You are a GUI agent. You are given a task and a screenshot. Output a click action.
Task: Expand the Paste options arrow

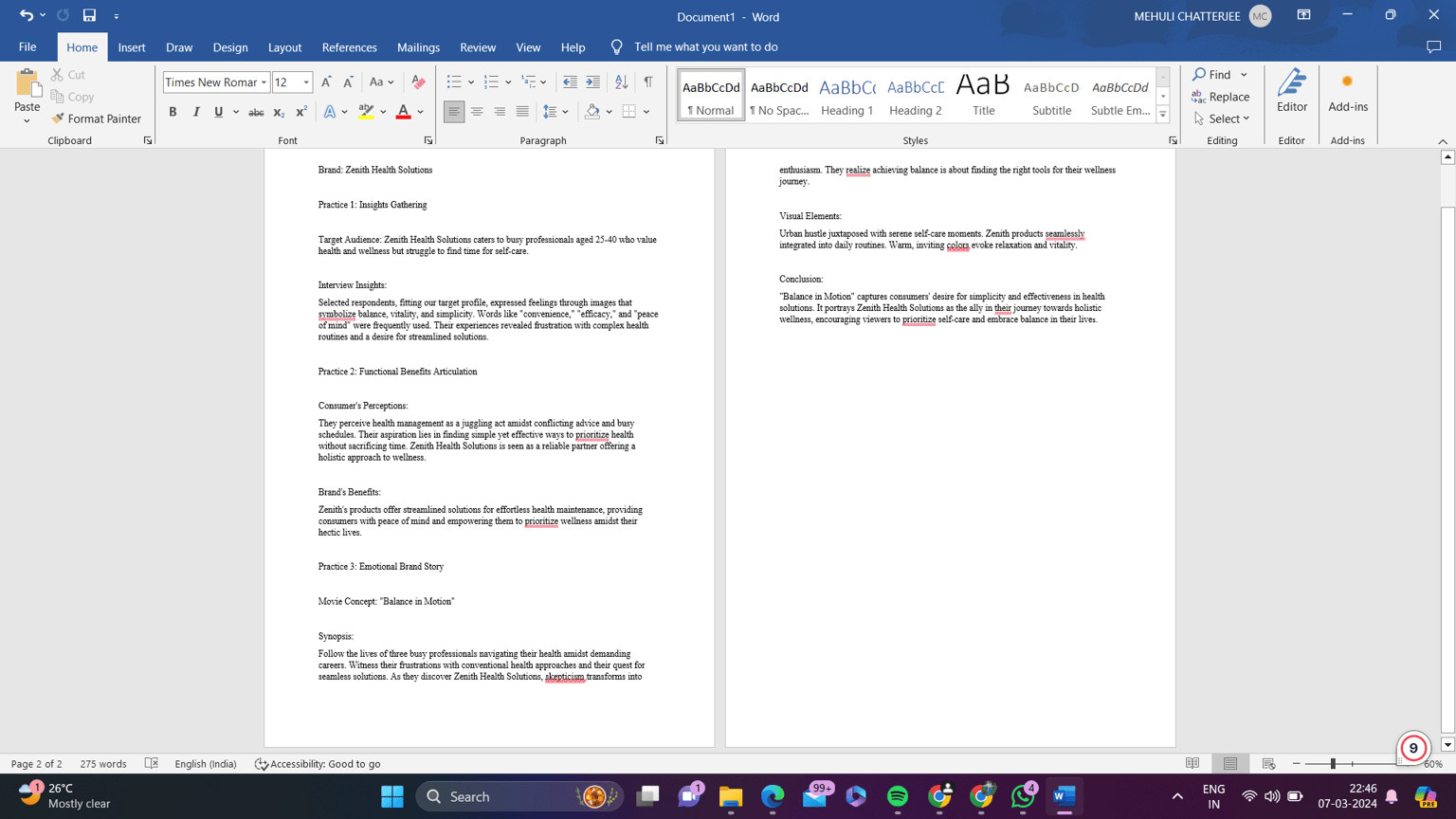[x=27, y=121]
